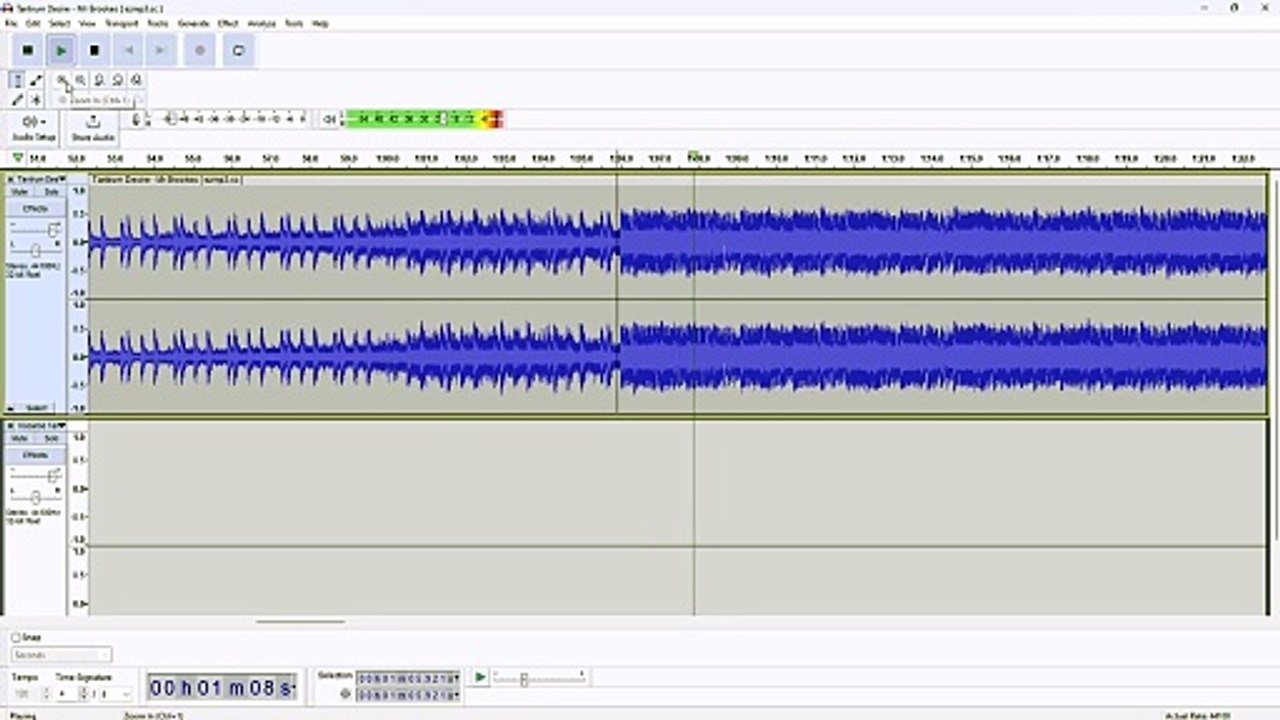Screen dimensions: 1280x720
Task: Mute the Tantrum Desire track
Action: tap(19, 191)
